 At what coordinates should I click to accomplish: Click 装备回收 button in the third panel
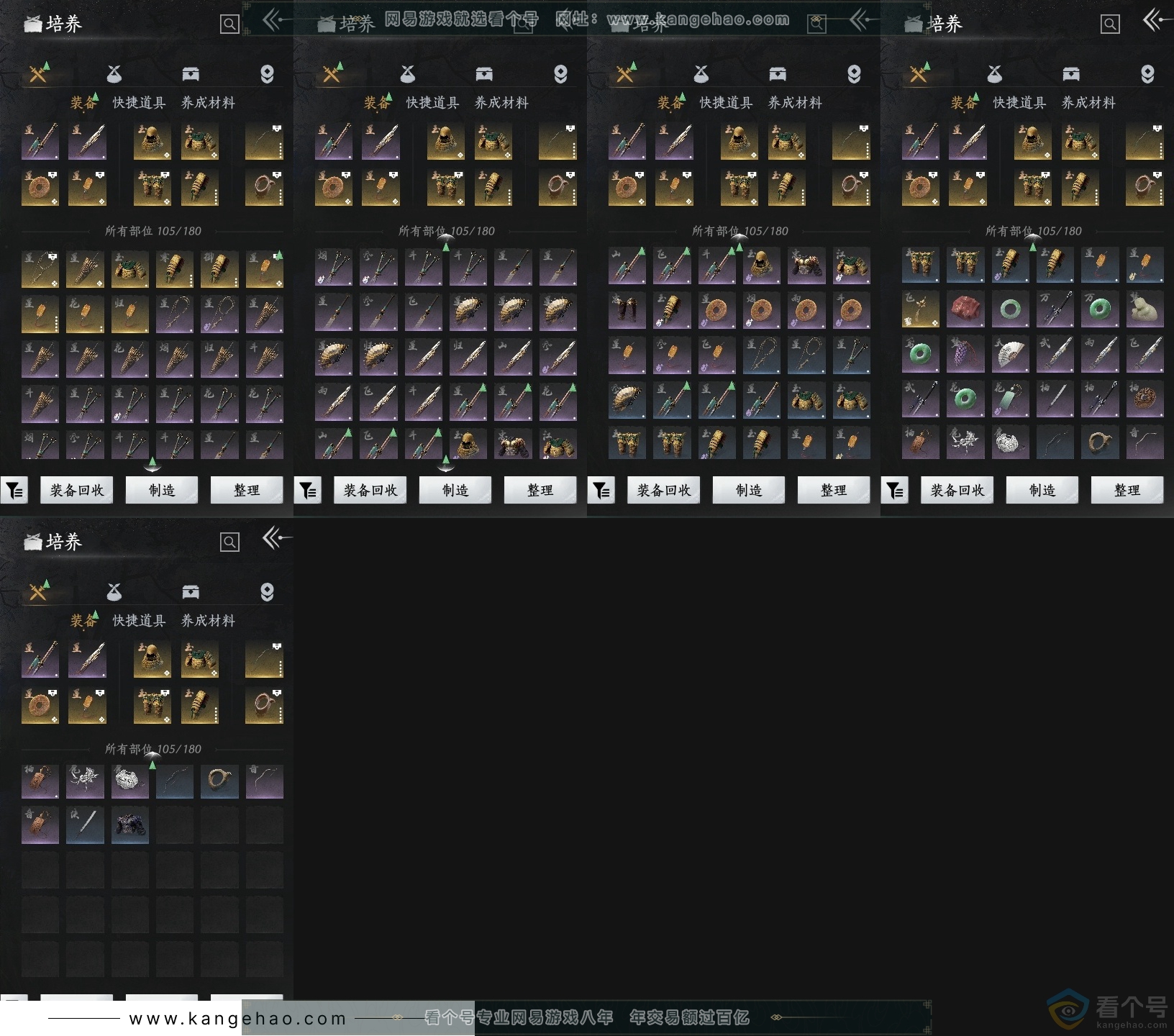coord(664,490)
